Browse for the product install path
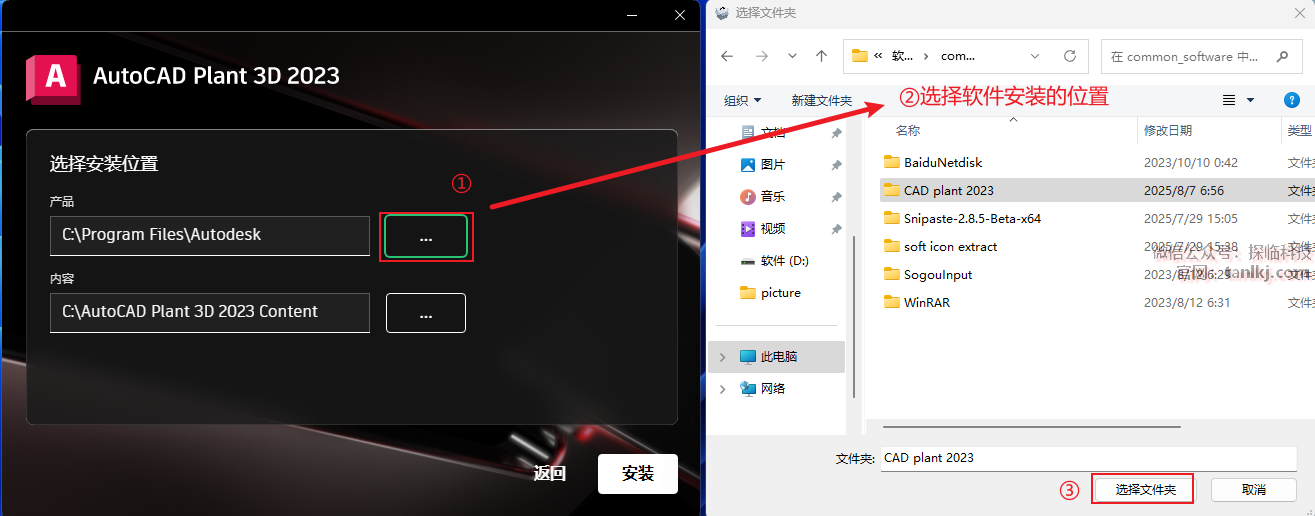Image resolution: width=1315 pixels, height=516 pixels. pyautogui.click(x=426, y=236)
